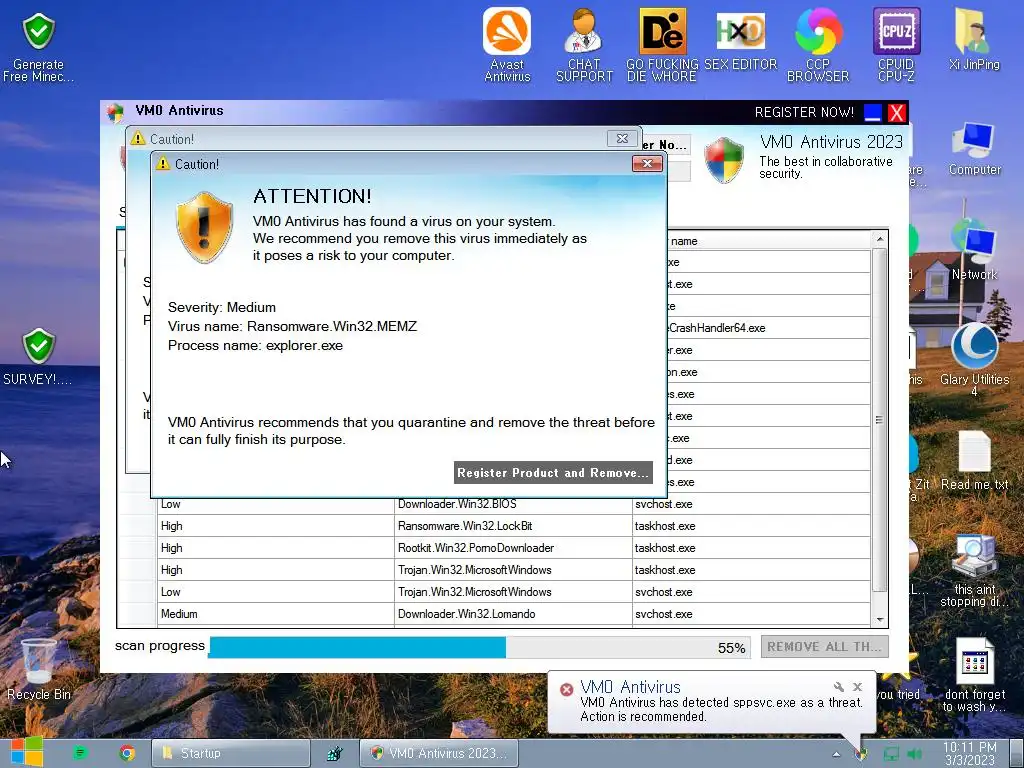Dismiss the VM0 Antivirus notification balloon
Viewport: 1024px width, 768px height.
pos(857,686)
